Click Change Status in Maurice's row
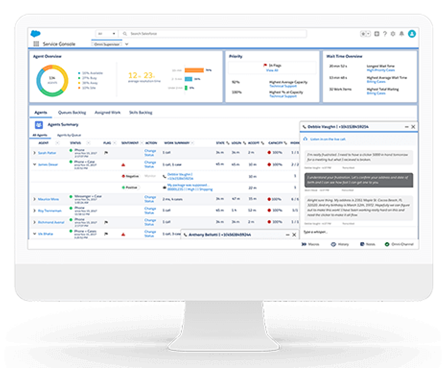This screenshot has height=376, width=443. 150,199
